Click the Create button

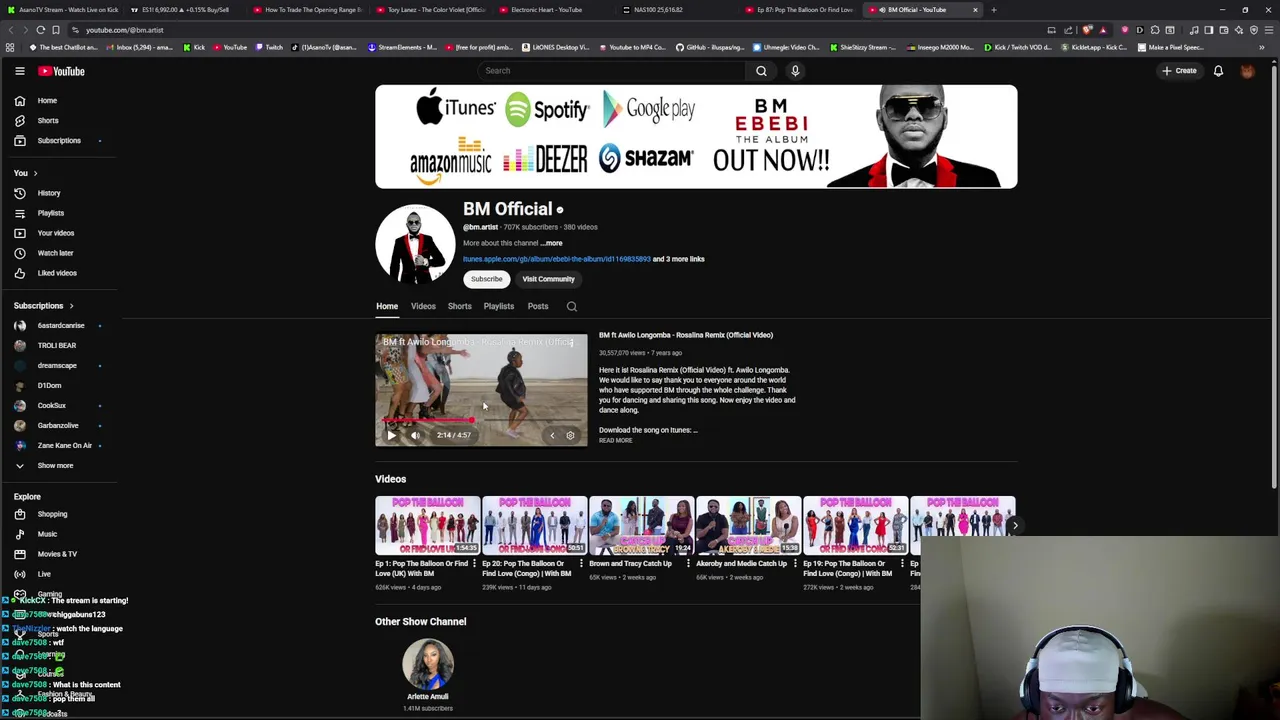(1179, 71)
